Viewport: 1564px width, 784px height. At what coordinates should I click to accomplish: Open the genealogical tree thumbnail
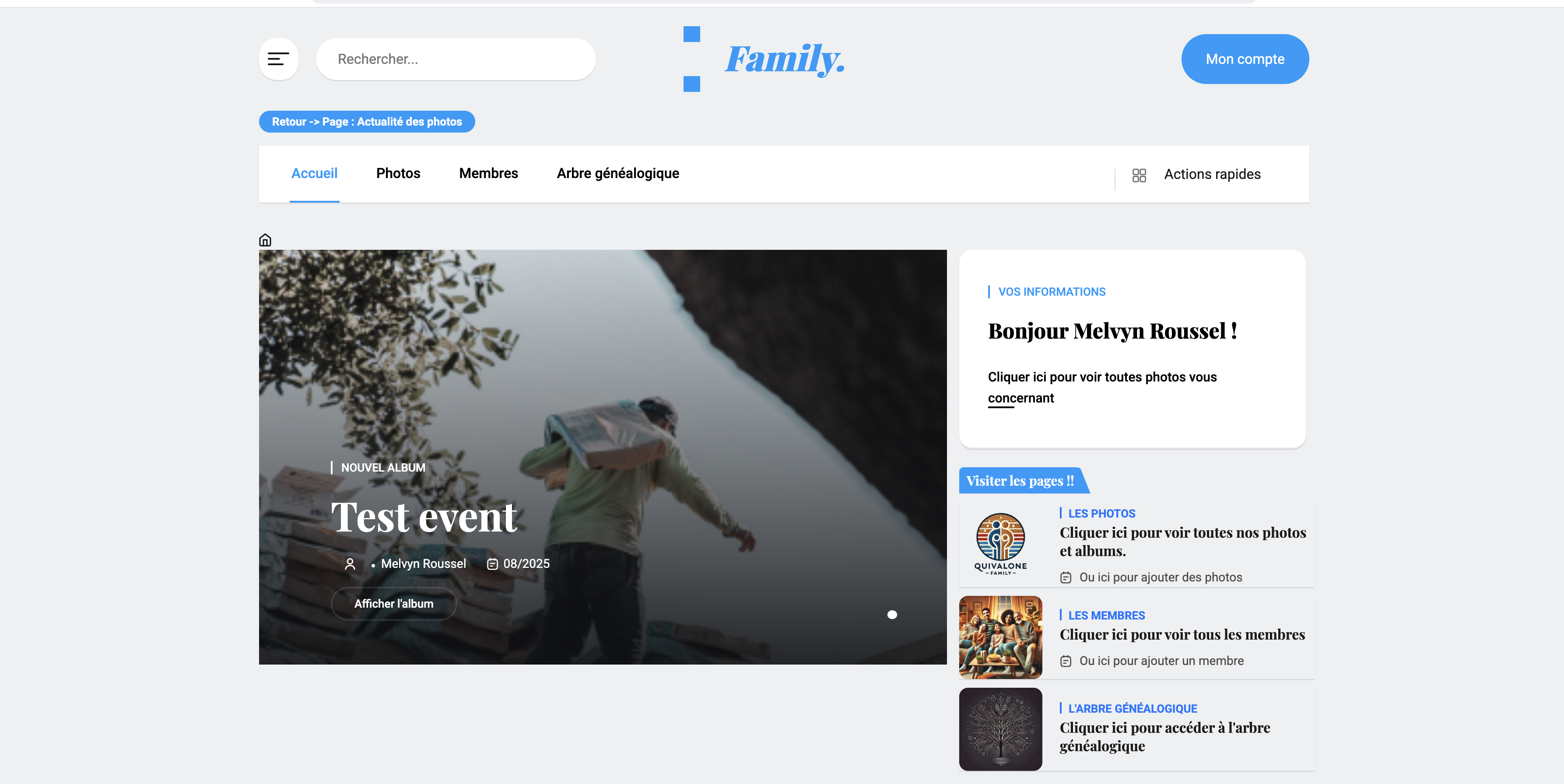(1000, 729)
